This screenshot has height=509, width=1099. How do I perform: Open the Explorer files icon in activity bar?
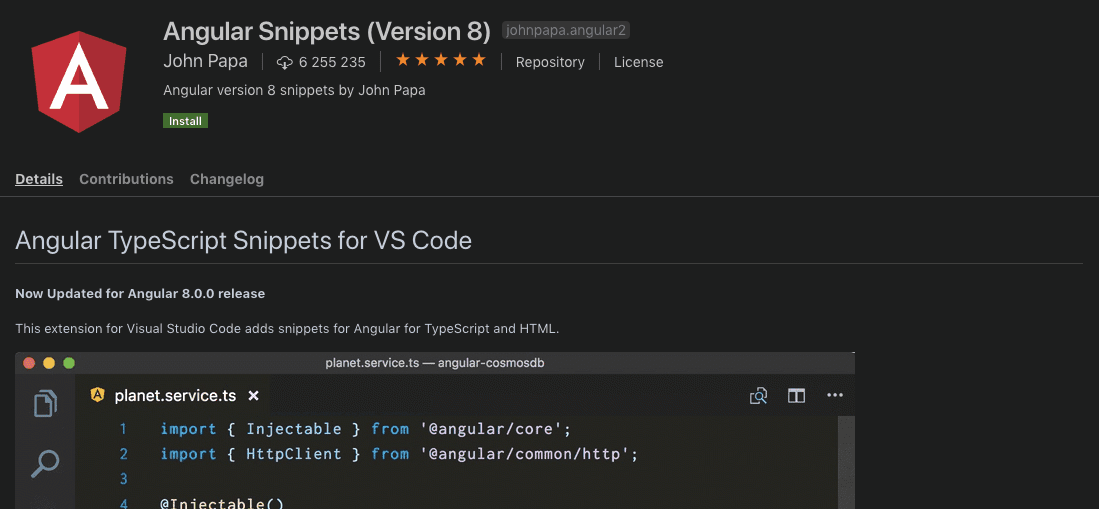pos(45,404)
